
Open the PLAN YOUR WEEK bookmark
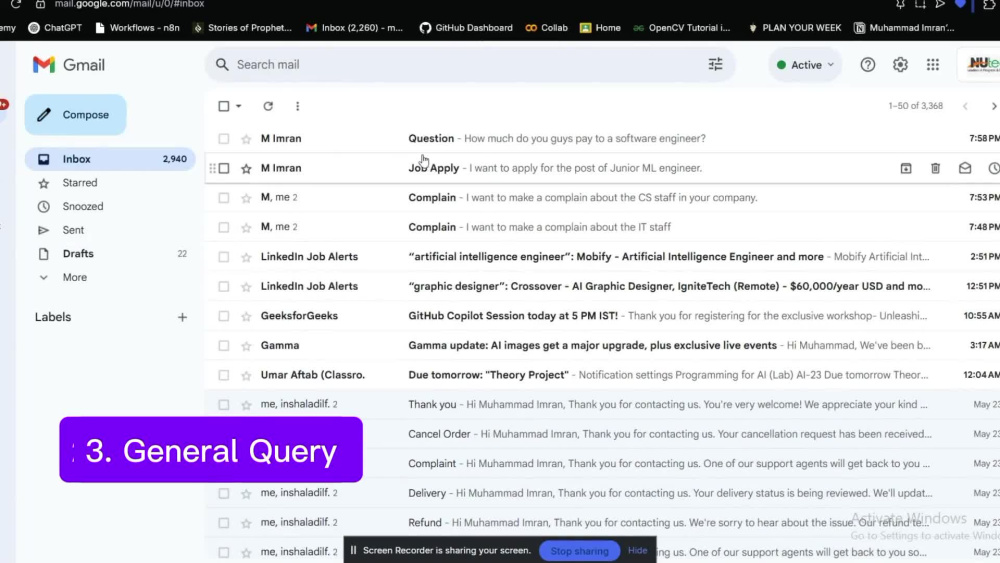click(794, 28)
